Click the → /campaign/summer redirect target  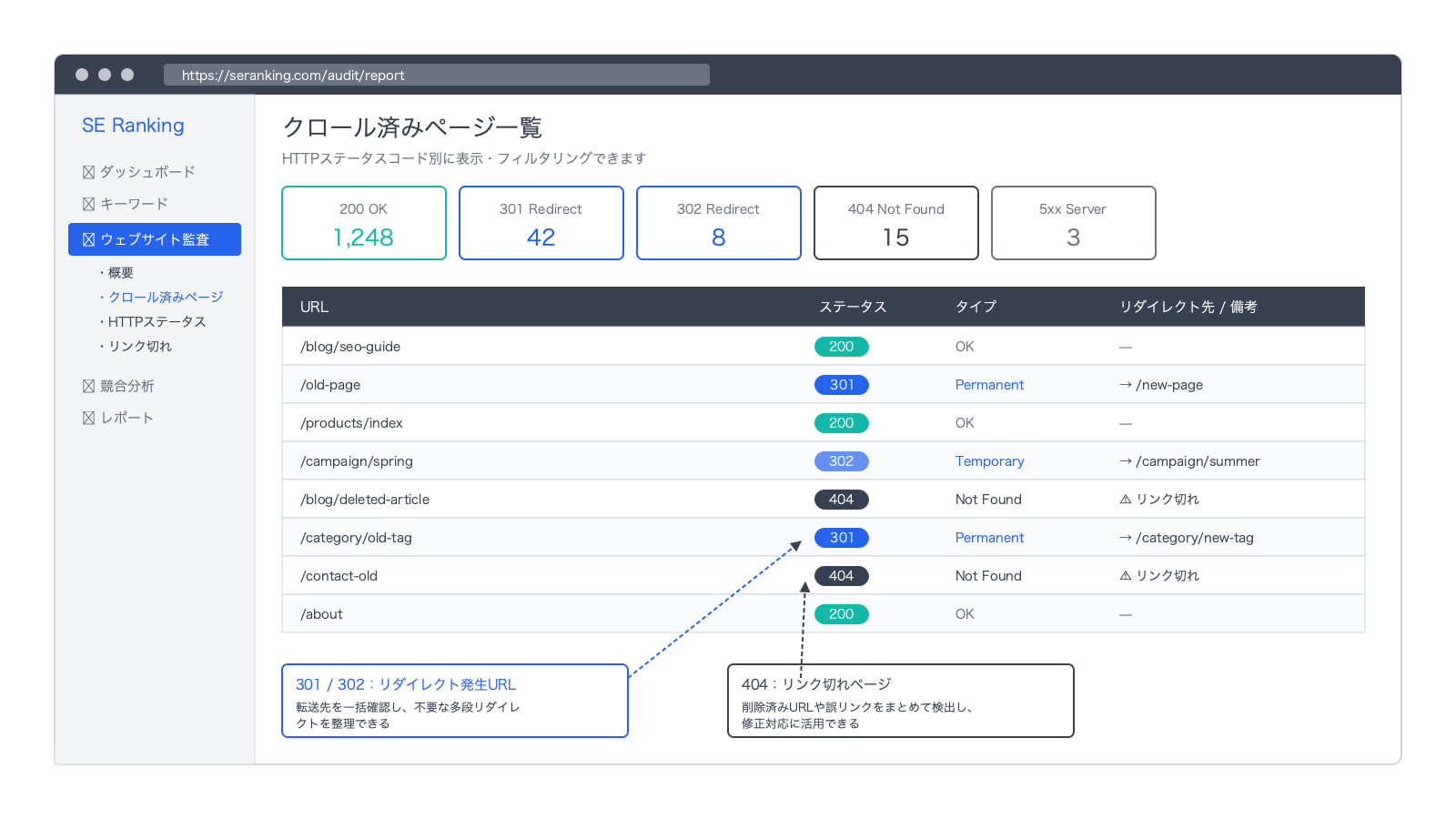click(x=1189, y=461)
